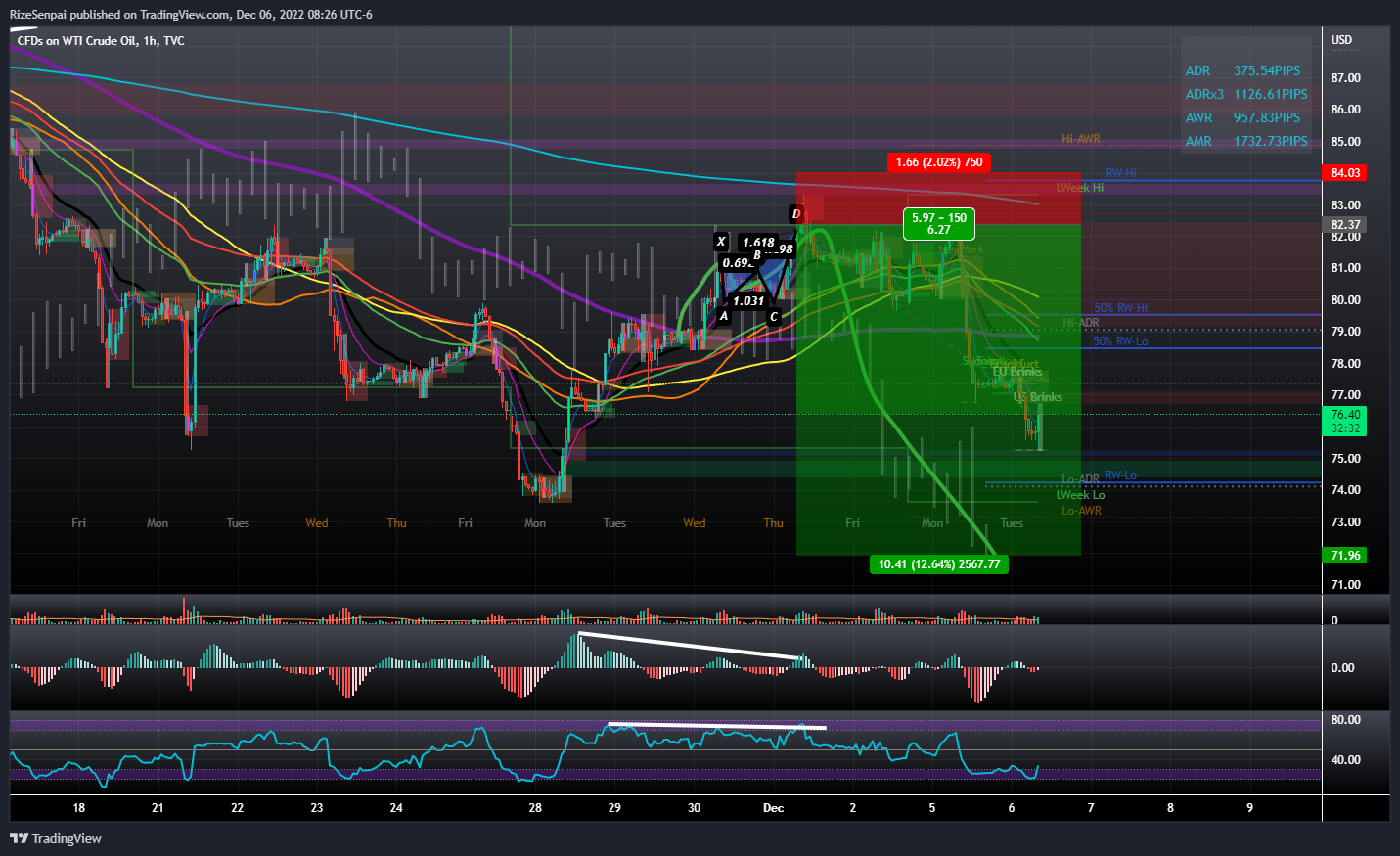
Task: Click the 1.618 harmonic ratio label
Action: tap(758, 242)
